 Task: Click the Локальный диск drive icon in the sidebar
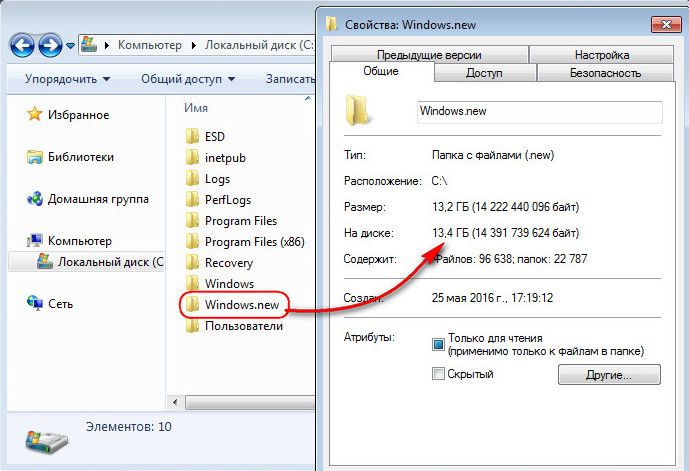44,261
